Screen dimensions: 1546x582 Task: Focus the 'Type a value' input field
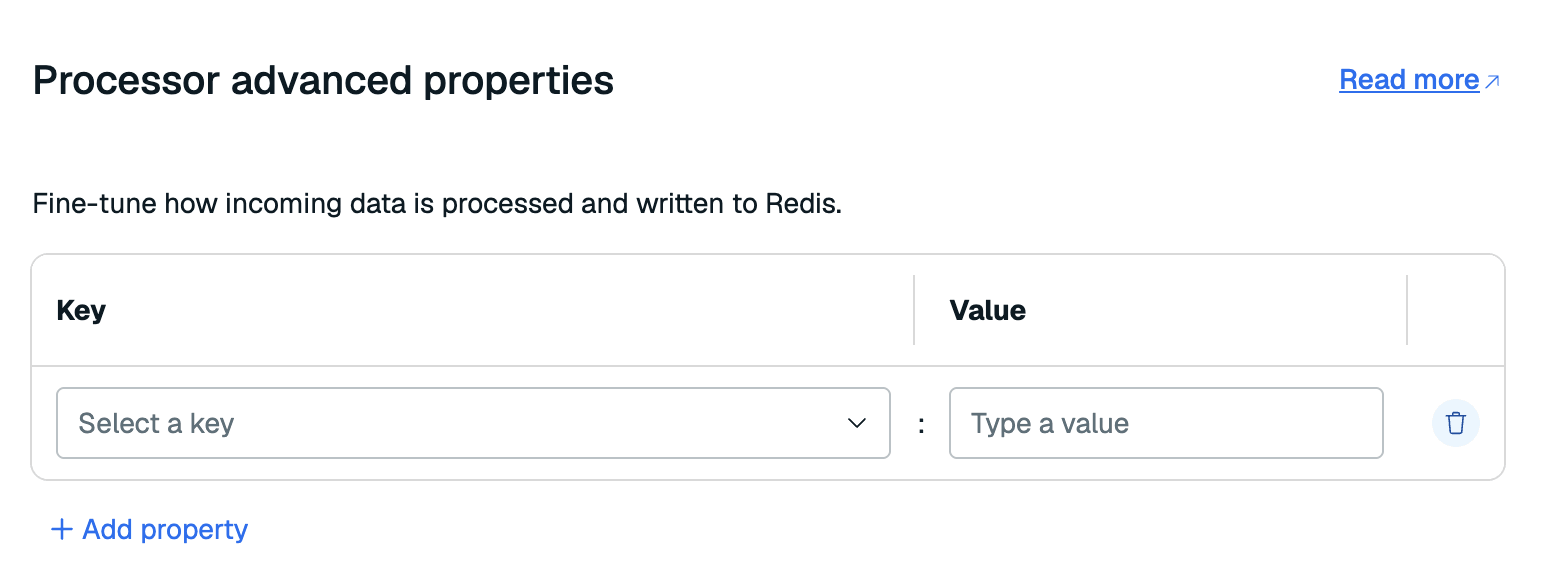click(1166, 423)
